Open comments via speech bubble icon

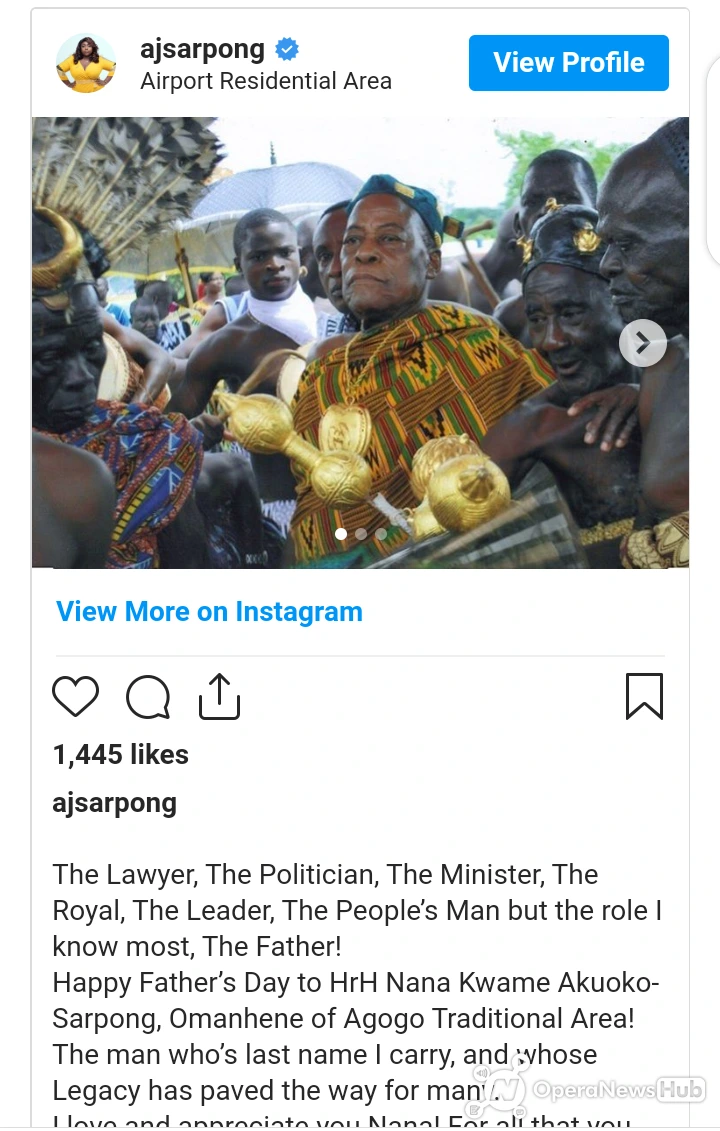tap(148, 697)
